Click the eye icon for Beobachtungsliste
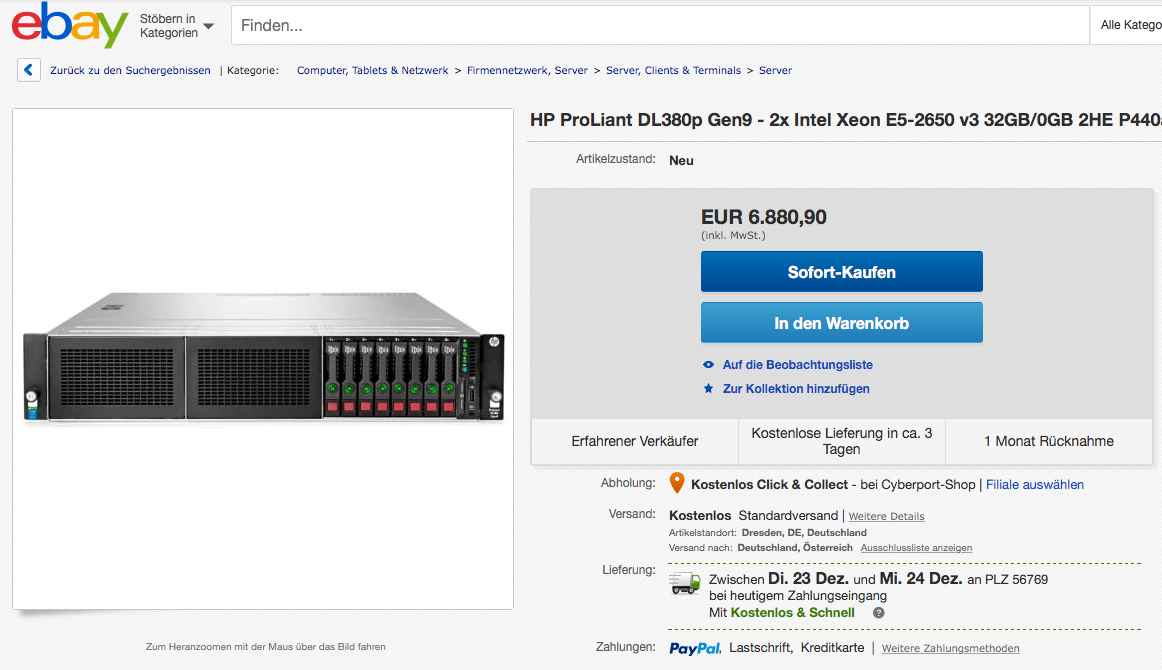 (708, 365)
